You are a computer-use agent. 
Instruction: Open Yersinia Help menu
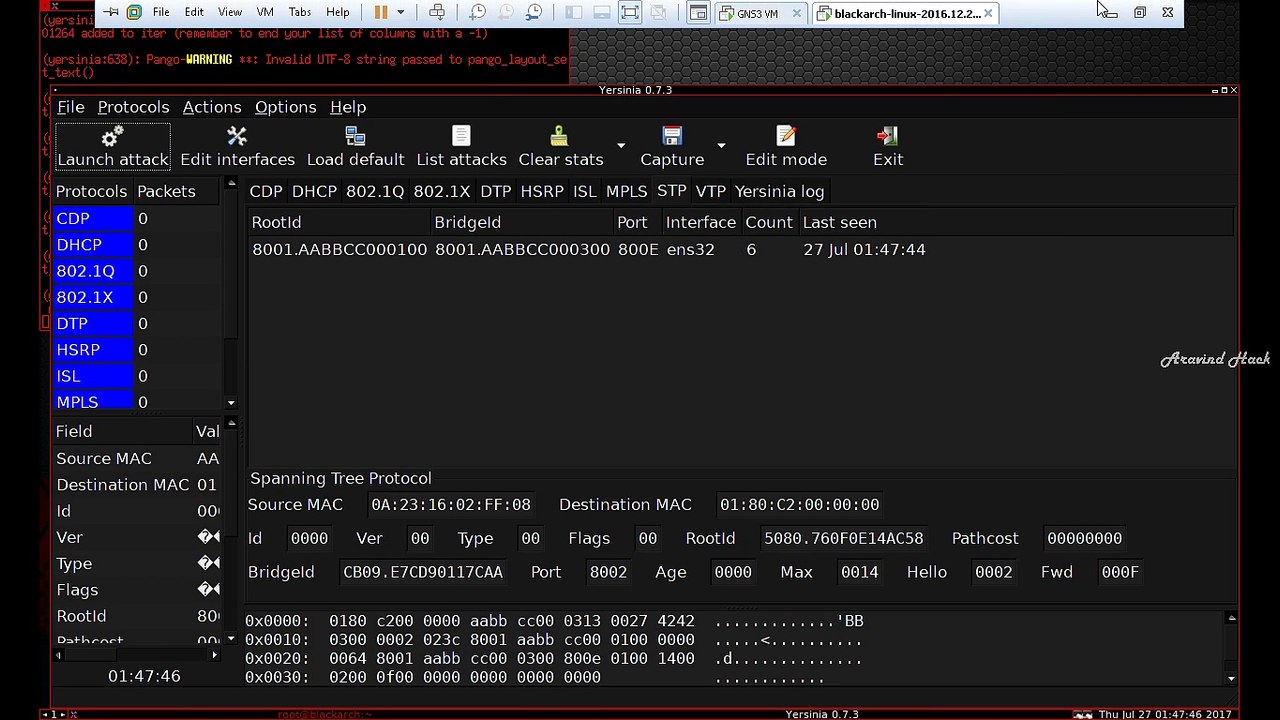[x=348, y=107]
